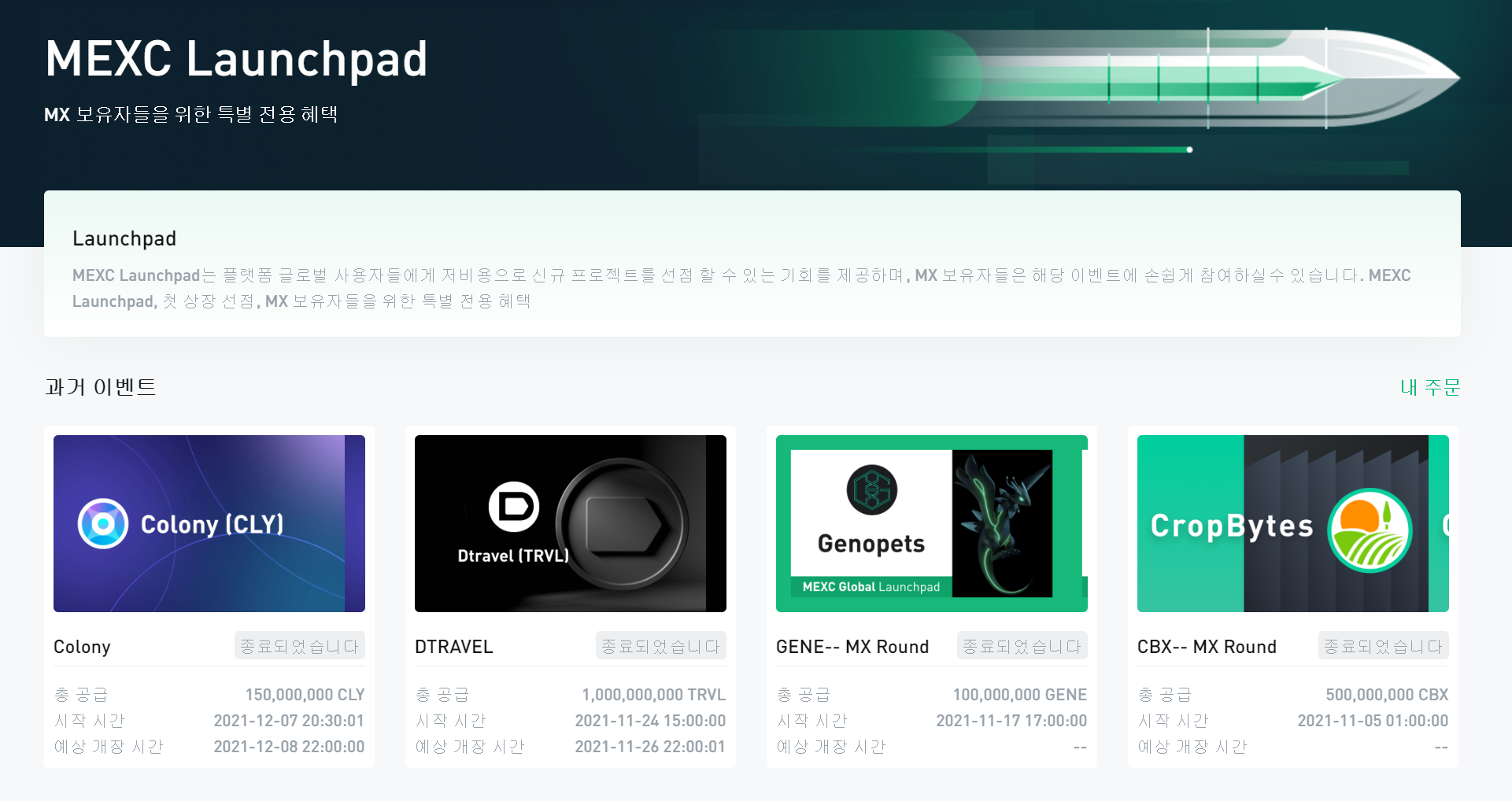The width and height of the screenshot is (1512, 801).
Task: Click the 총 공급 label in Colony card
Action: pos(81,695)
